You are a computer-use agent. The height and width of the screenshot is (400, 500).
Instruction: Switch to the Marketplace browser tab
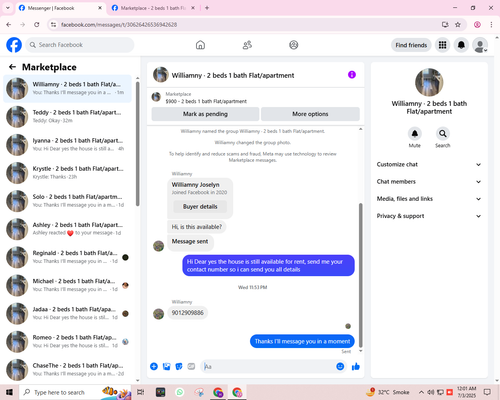coord(153,8)
